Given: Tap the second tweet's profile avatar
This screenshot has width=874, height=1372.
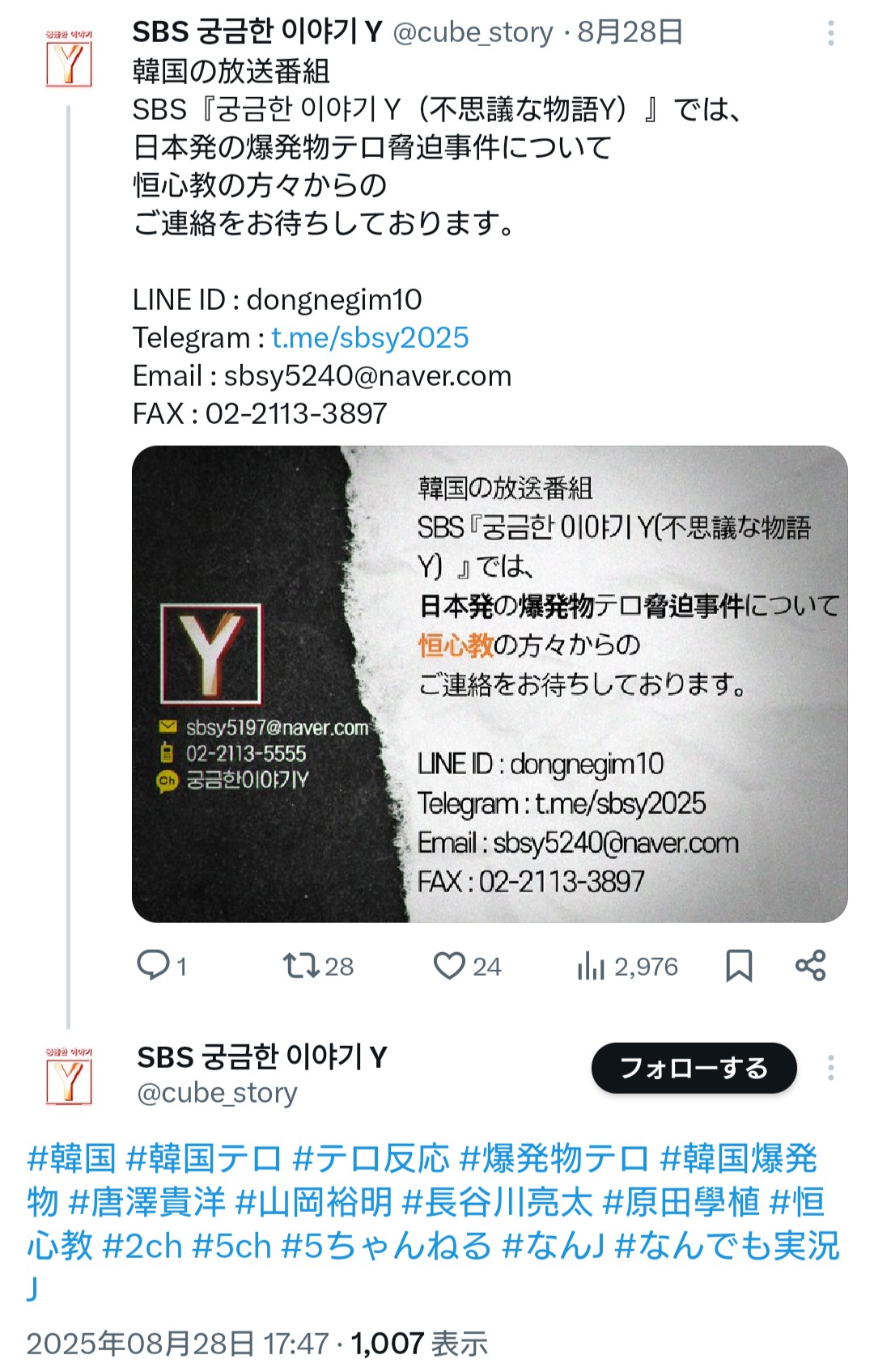Looking at the screenshot, I should coord(69,1077).
